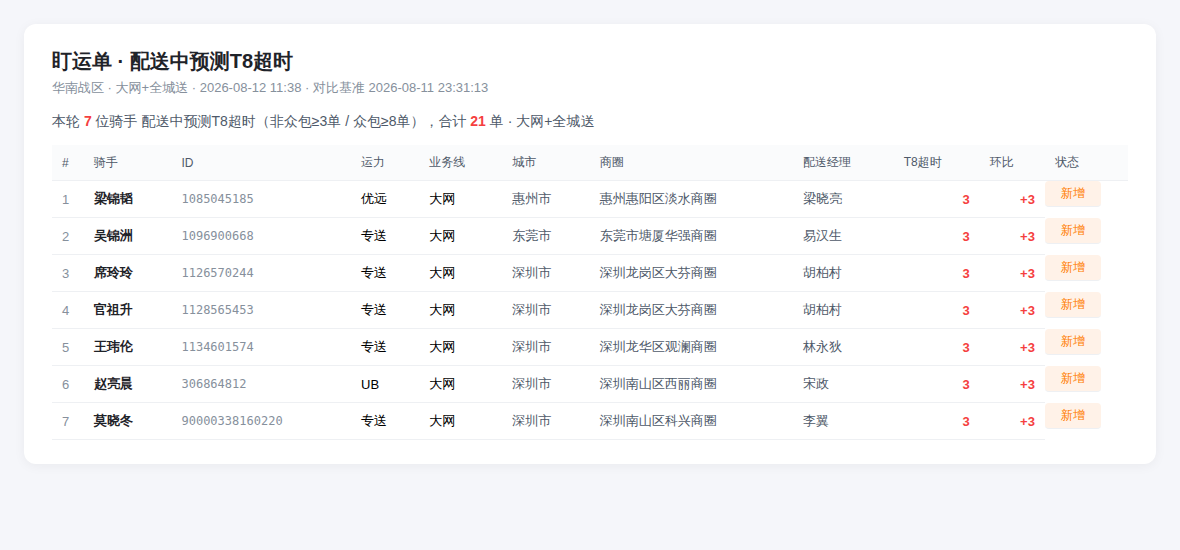Image resolution: width=1180 pixels, height=550 pixels.
Task: Click the ID column header
Action: pos(187,163)
